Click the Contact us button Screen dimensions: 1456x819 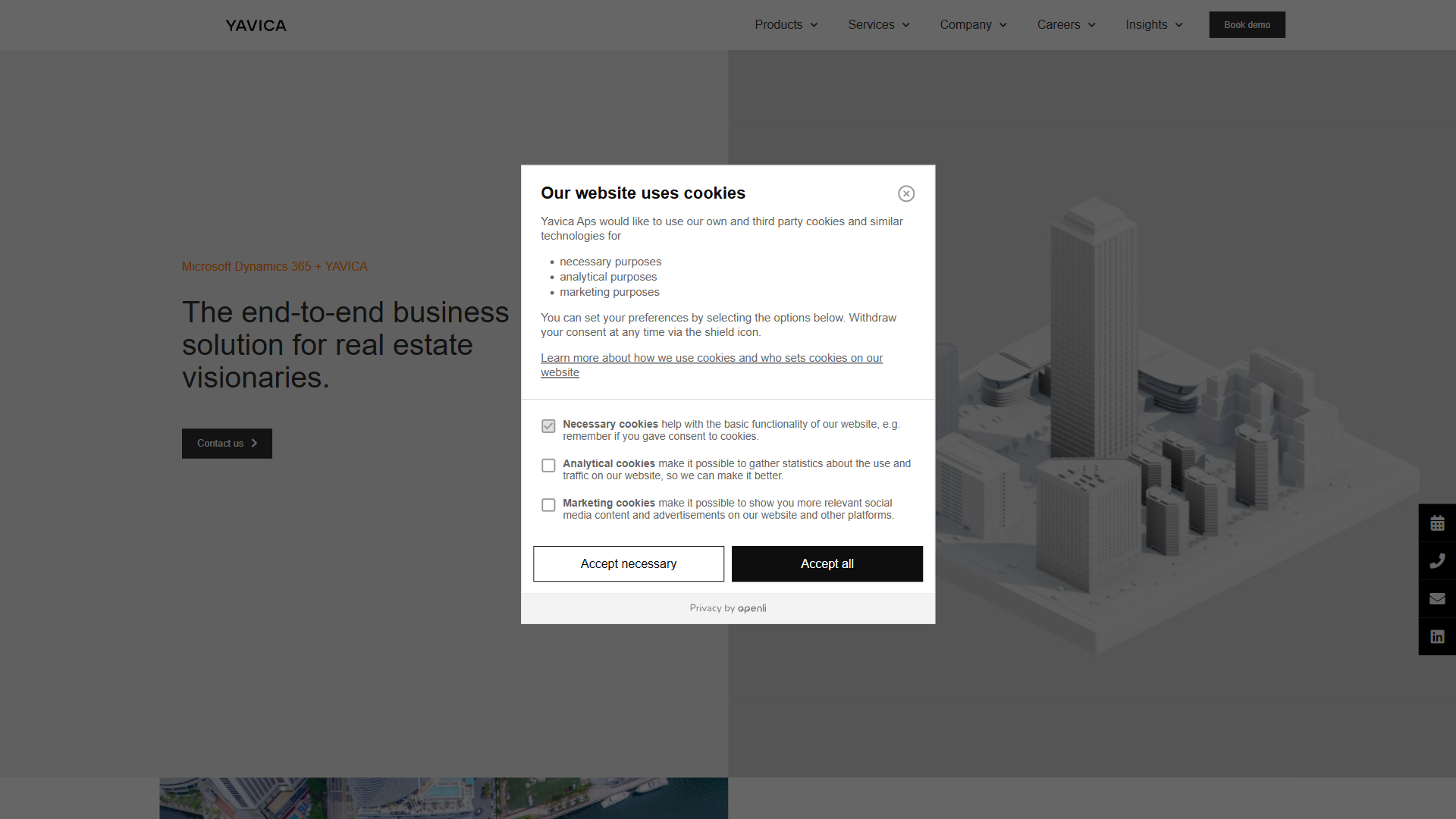pyautogui.click(x=226, y=443)
